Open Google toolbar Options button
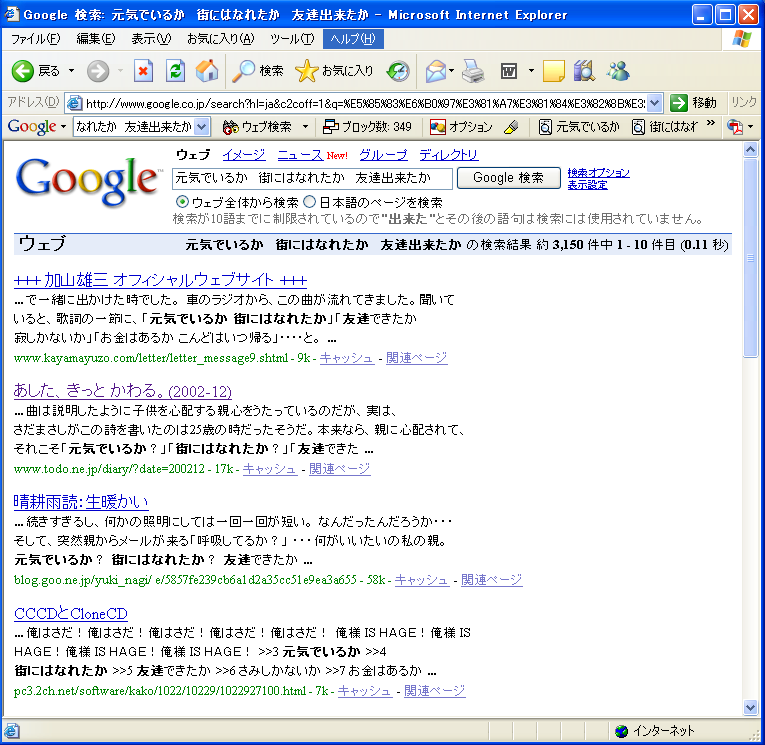 click(x=462, y=127)
